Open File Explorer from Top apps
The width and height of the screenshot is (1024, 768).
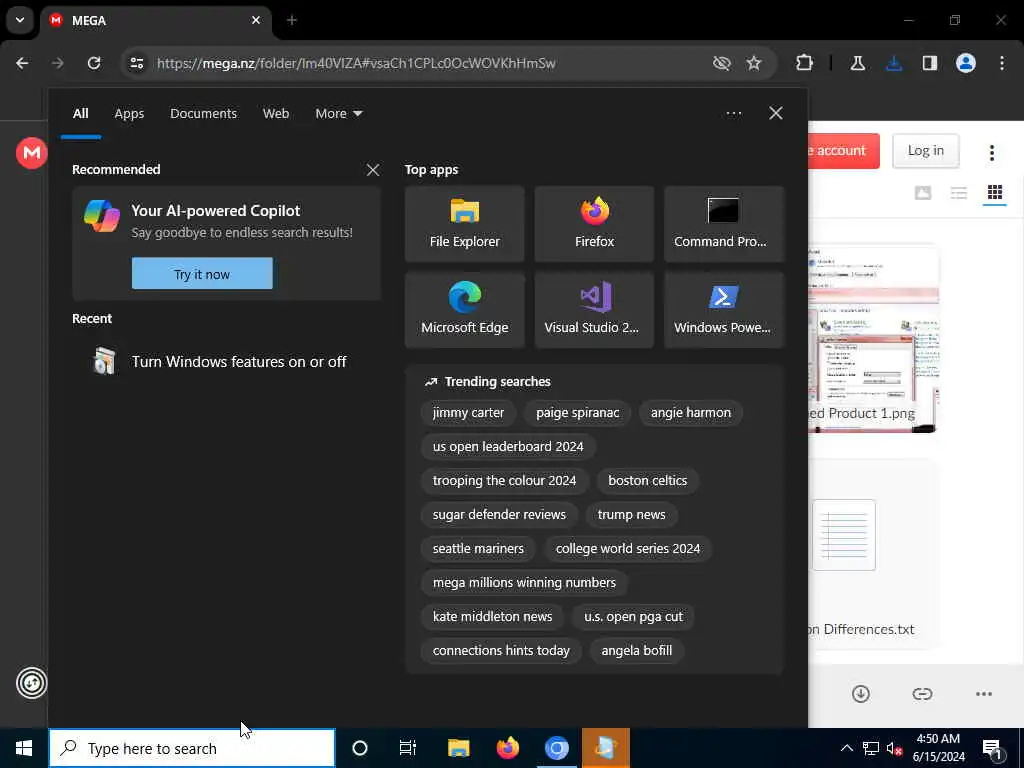464,224
